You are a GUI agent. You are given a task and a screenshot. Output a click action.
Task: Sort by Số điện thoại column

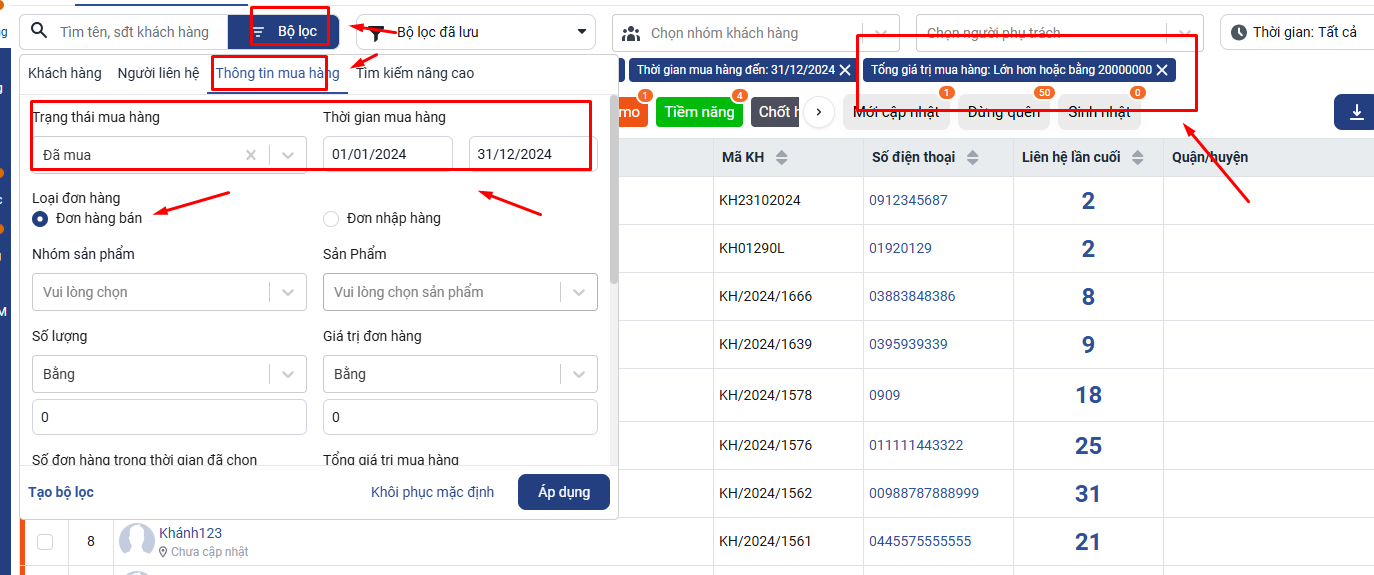(972, 158)
